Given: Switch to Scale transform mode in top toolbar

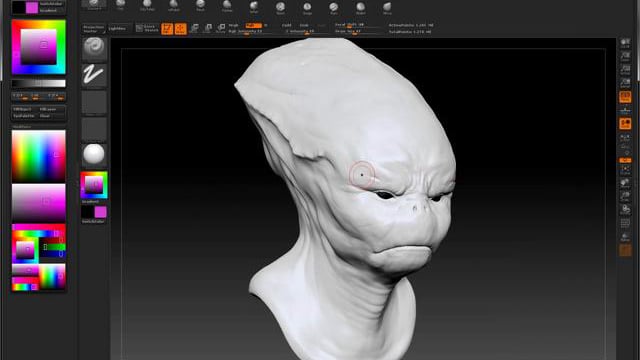Looking at the screenshot, I should [x=208, y=28].
